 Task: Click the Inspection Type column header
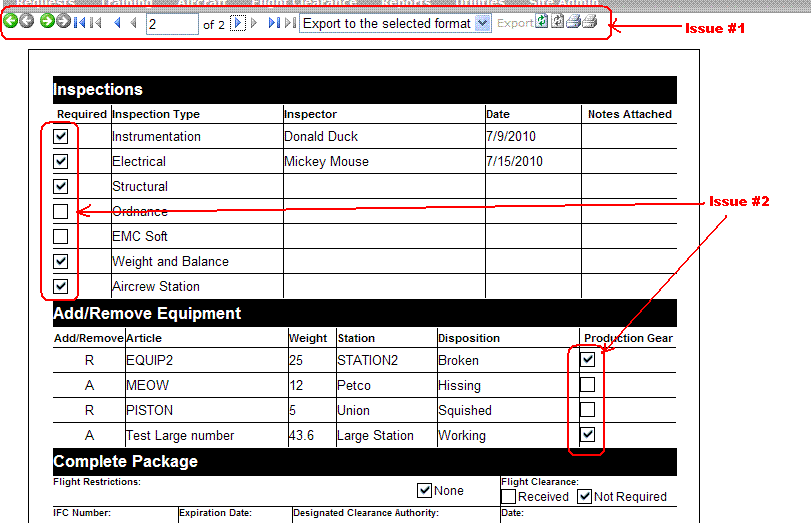point(156,114)
